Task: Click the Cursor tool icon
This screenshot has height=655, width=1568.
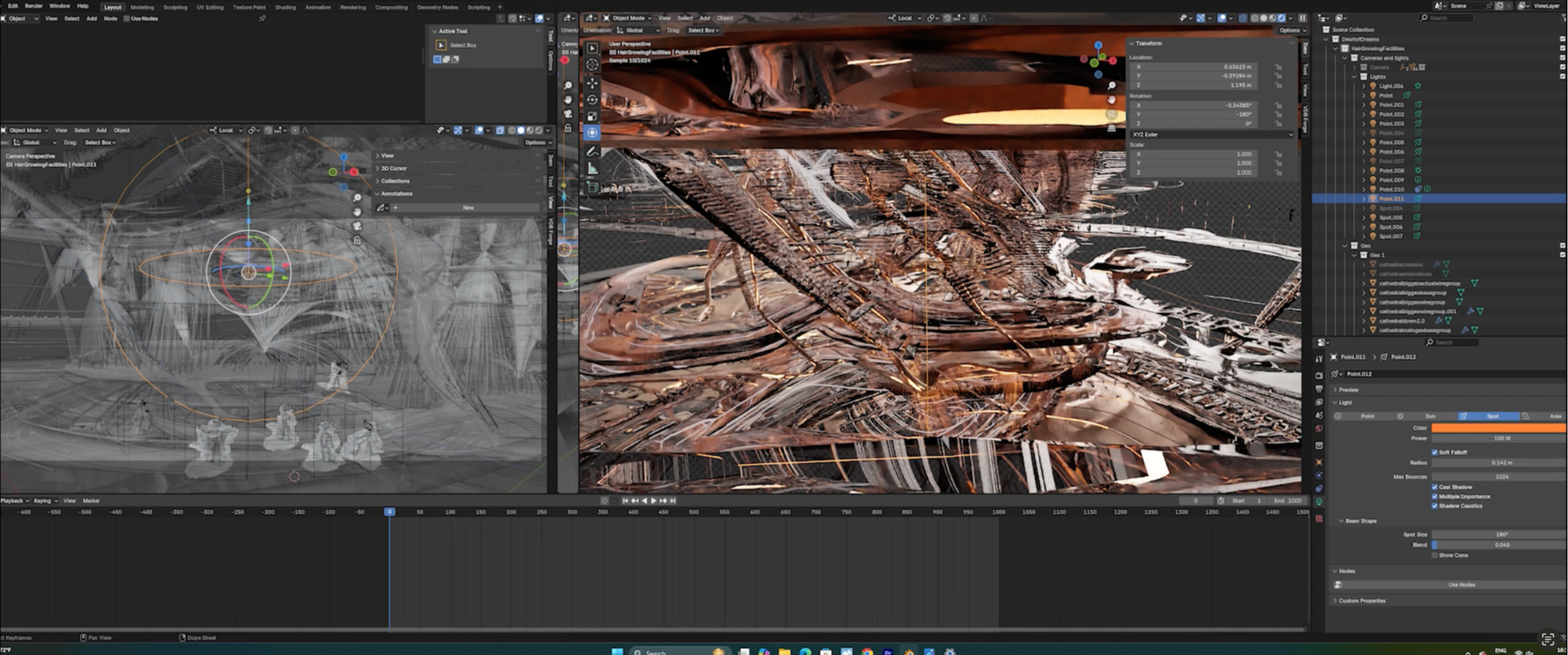Action: (592, 65)
